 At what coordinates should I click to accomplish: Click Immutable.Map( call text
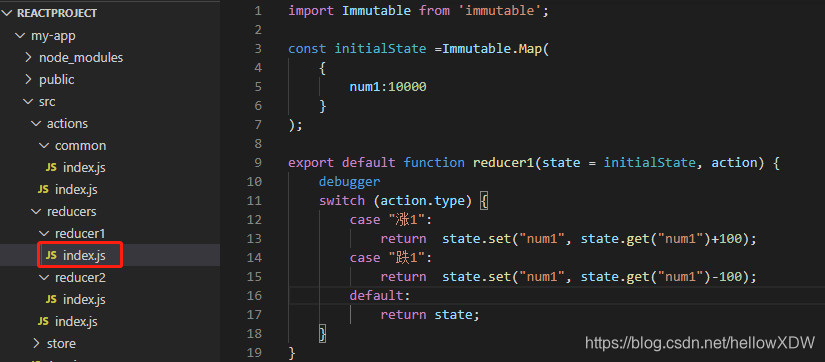pyautogui.click(x=495, y=49)
